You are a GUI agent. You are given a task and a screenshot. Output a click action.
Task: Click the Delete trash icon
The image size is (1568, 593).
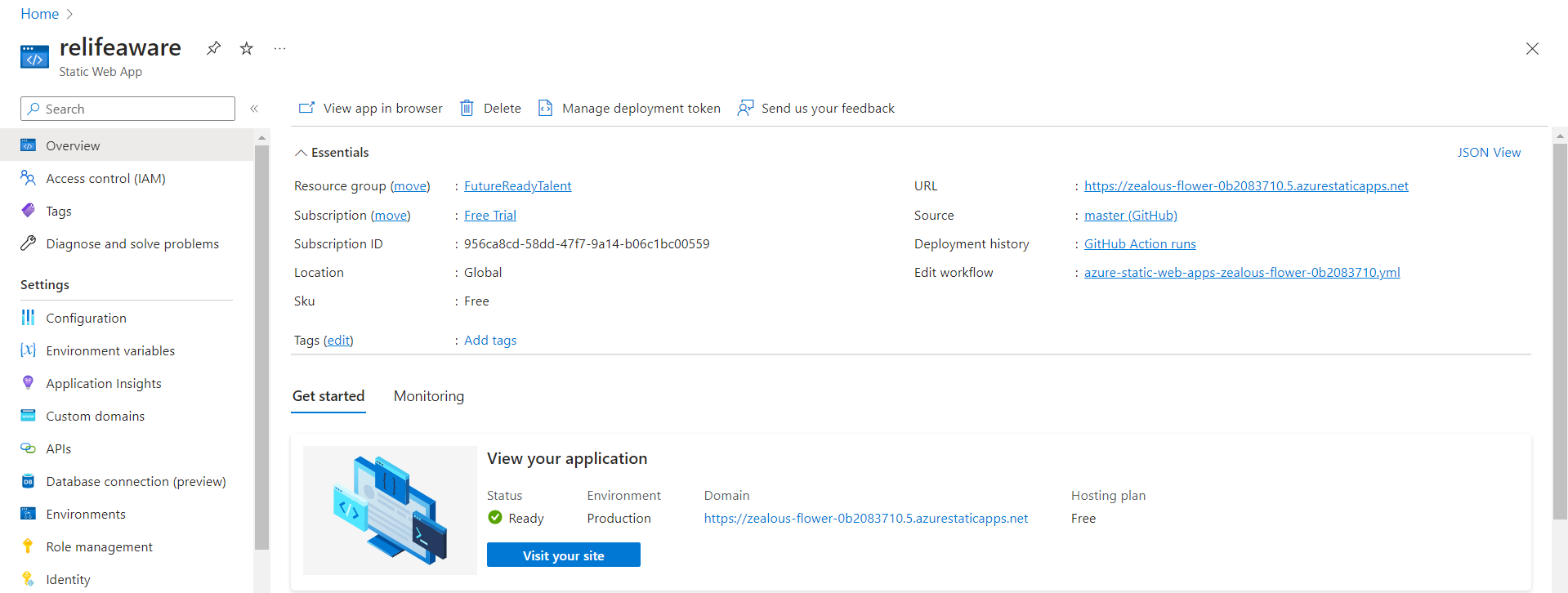pos(467,108)
